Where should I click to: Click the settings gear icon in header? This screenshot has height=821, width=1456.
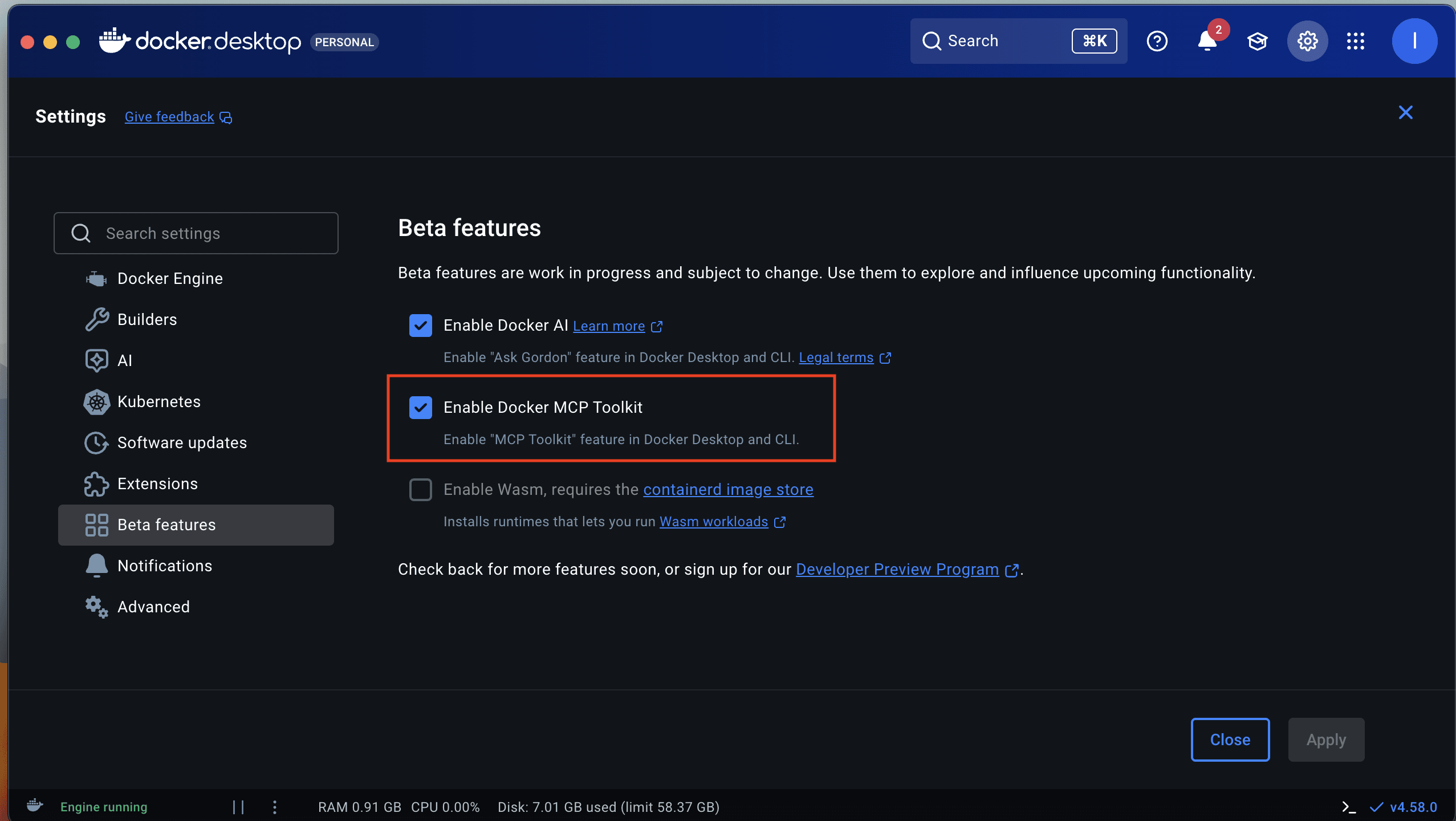click(1307, 41)
